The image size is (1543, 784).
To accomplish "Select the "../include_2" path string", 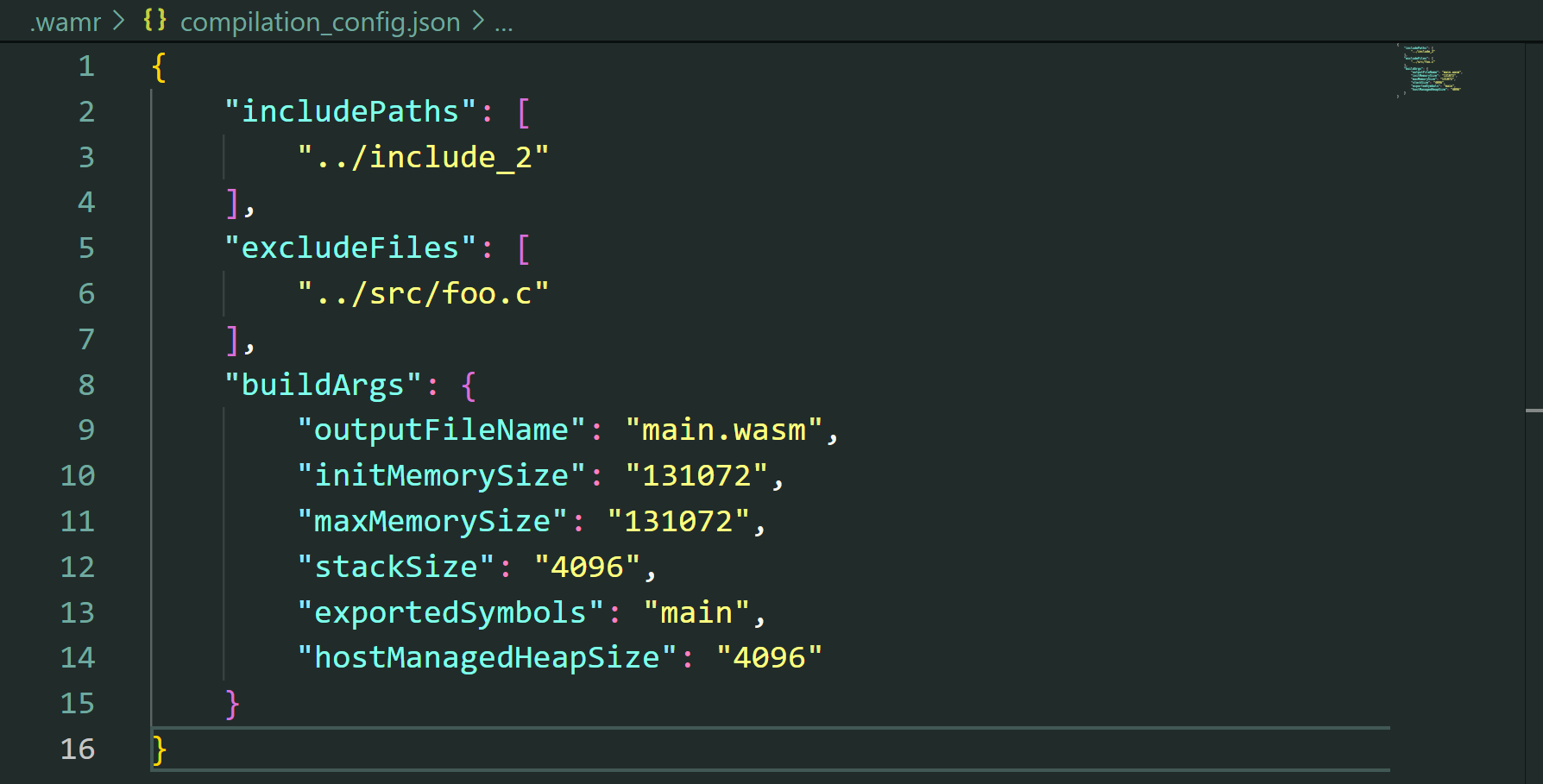I will (422, 157).
